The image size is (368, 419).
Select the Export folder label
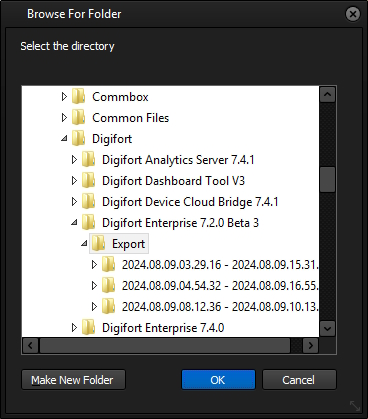pyautogui.click(x=128, y=244)
